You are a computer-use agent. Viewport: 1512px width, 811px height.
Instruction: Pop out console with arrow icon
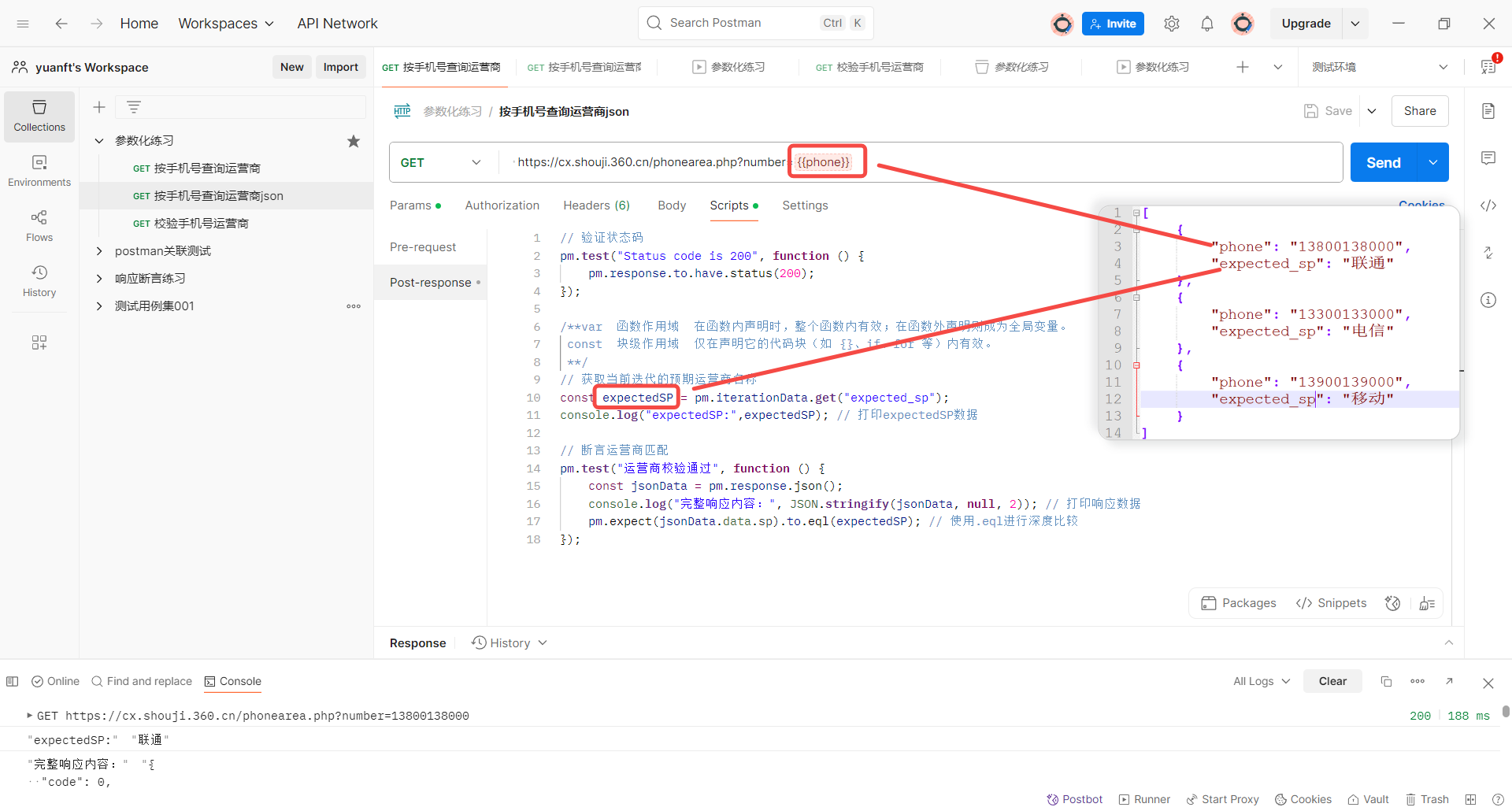(1449, 682)
